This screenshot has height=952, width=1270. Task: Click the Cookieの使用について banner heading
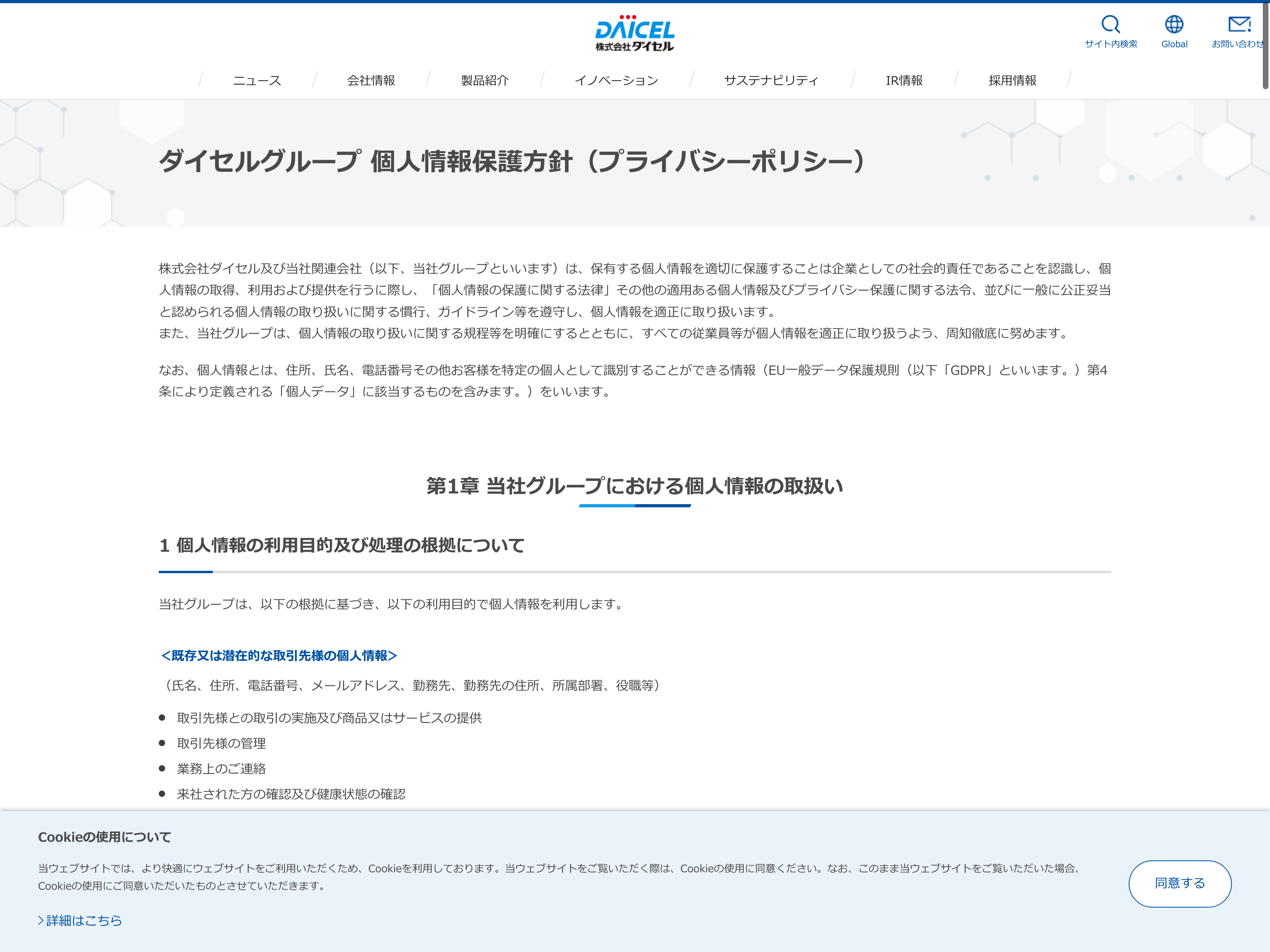pyautogui.click(x=104, y=837)
